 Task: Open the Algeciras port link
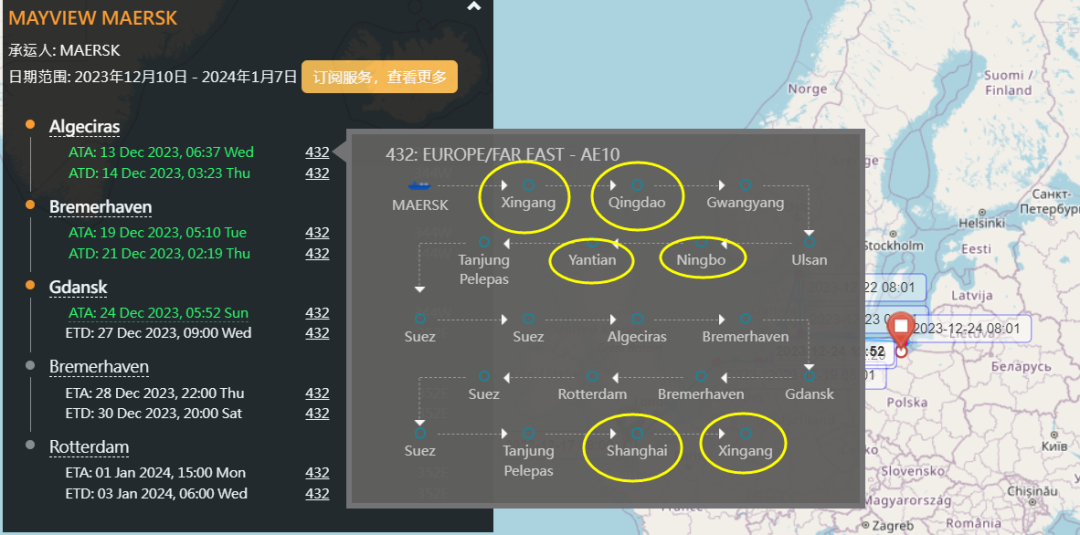[84, 127]
